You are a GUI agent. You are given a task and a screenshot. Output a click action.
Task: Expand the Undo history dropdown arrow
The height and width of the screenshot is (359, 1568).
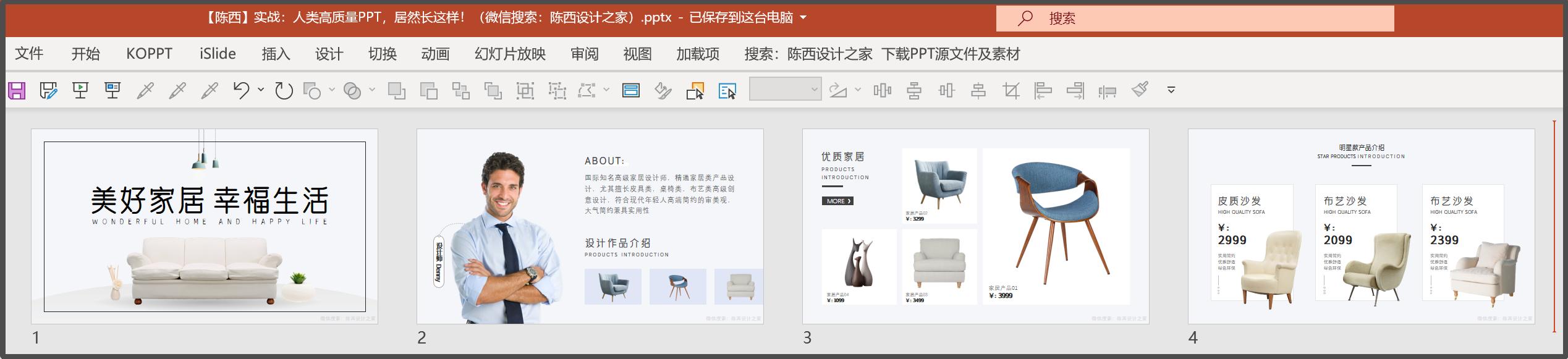[x=261, y=90]
